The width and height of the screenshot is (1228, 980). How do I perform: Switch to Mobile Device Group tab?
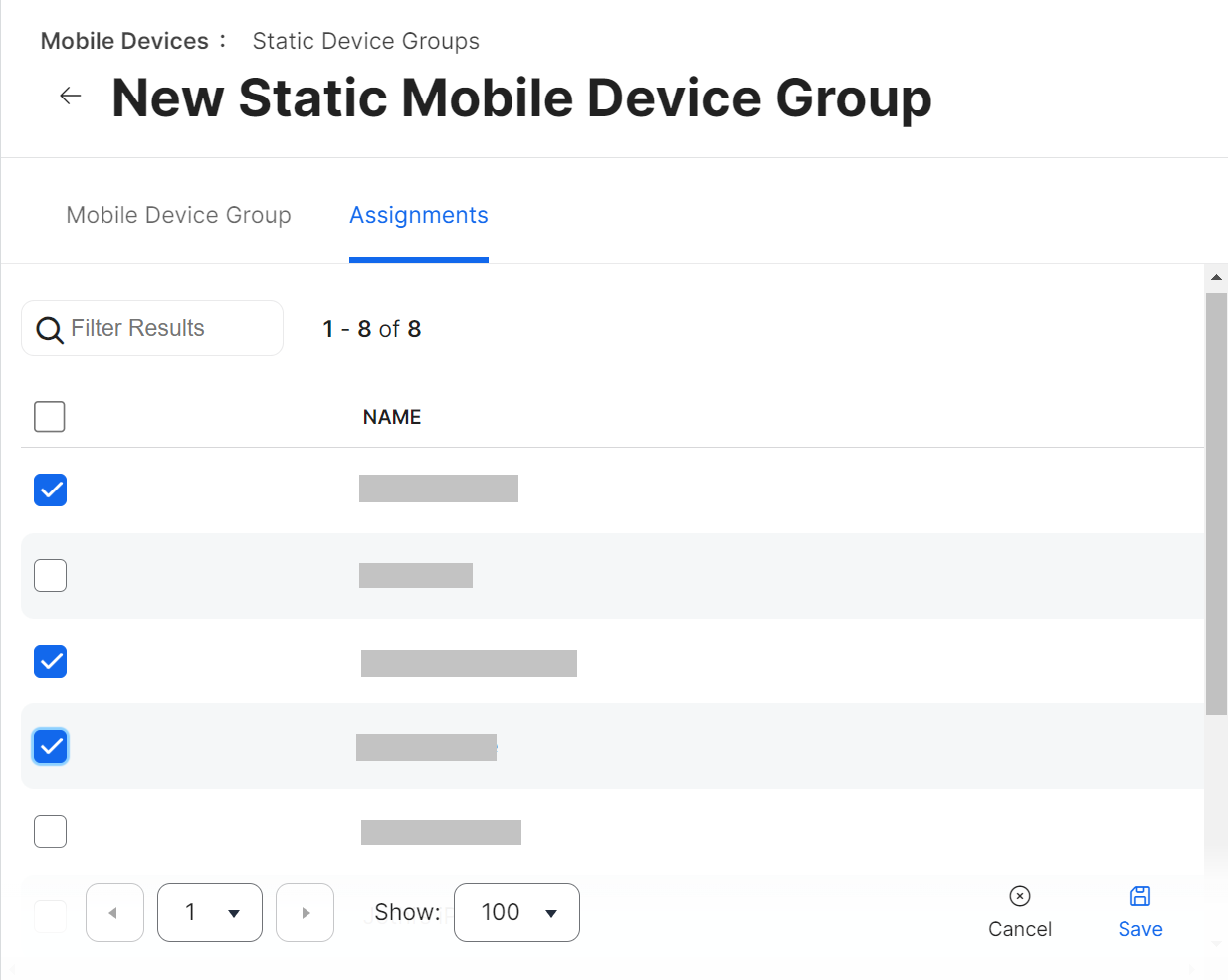tap(179, 216)
